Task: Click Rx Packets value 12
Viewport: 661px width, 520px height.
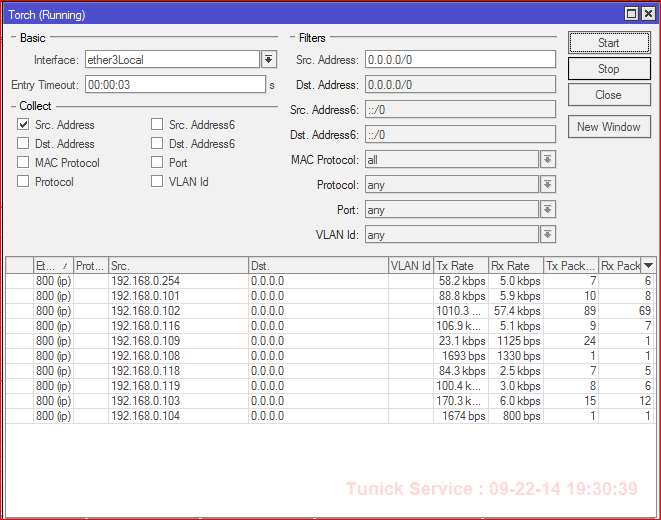Action: tap(645, 401)
